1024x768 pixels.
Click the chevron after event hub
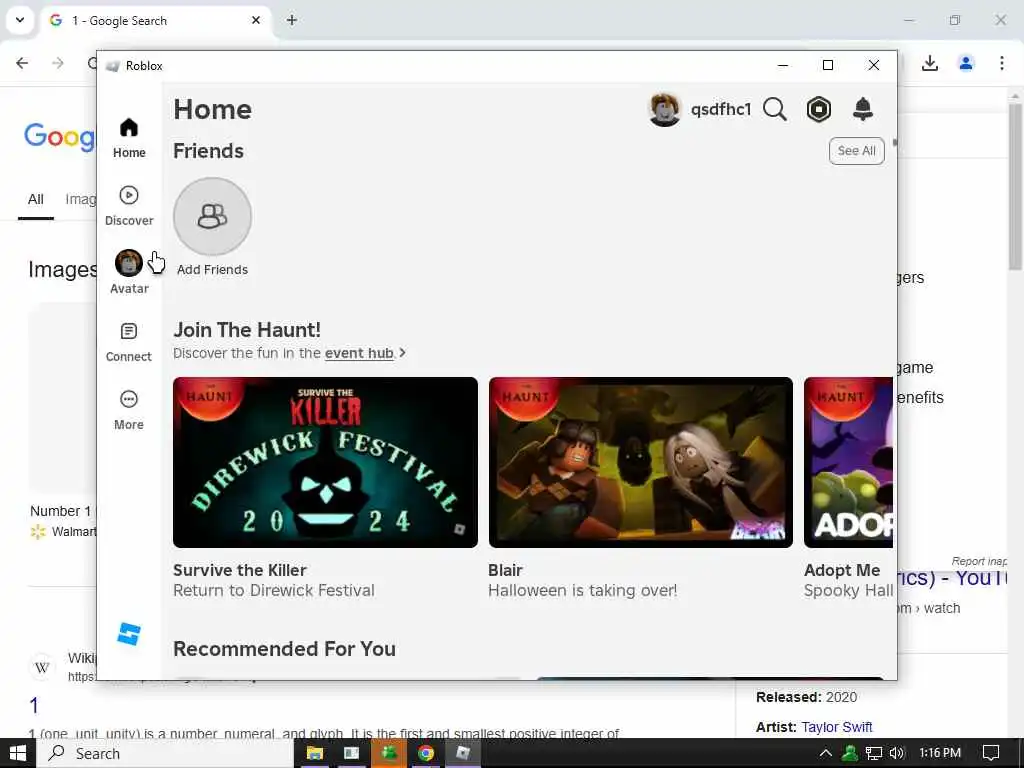click(x=402, y=353)
